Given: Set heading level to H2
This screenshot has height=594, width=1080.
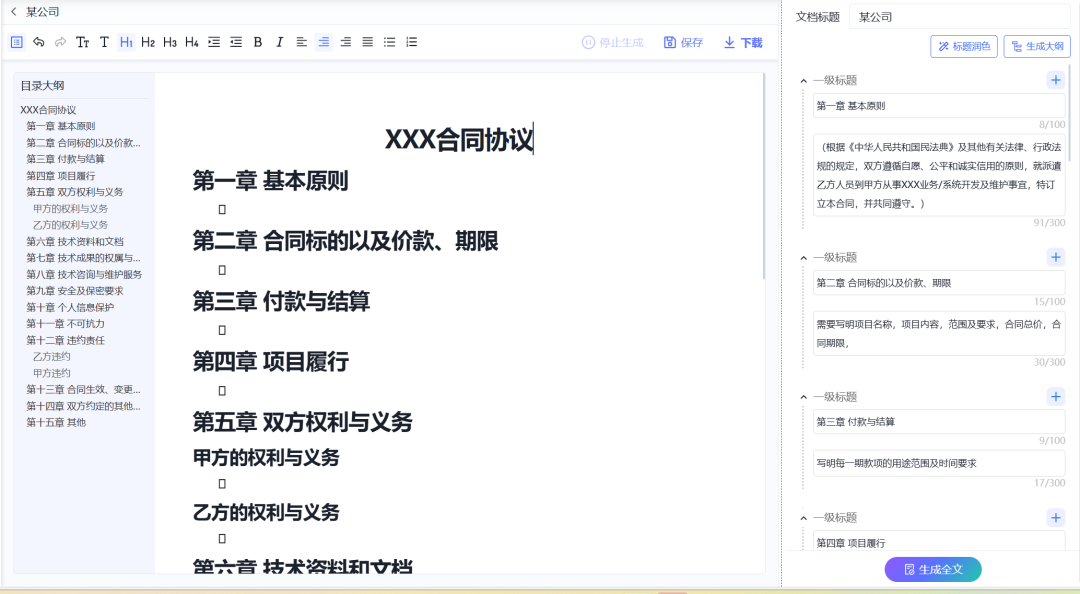Looking at the screenshot, I should coord(148,42).
